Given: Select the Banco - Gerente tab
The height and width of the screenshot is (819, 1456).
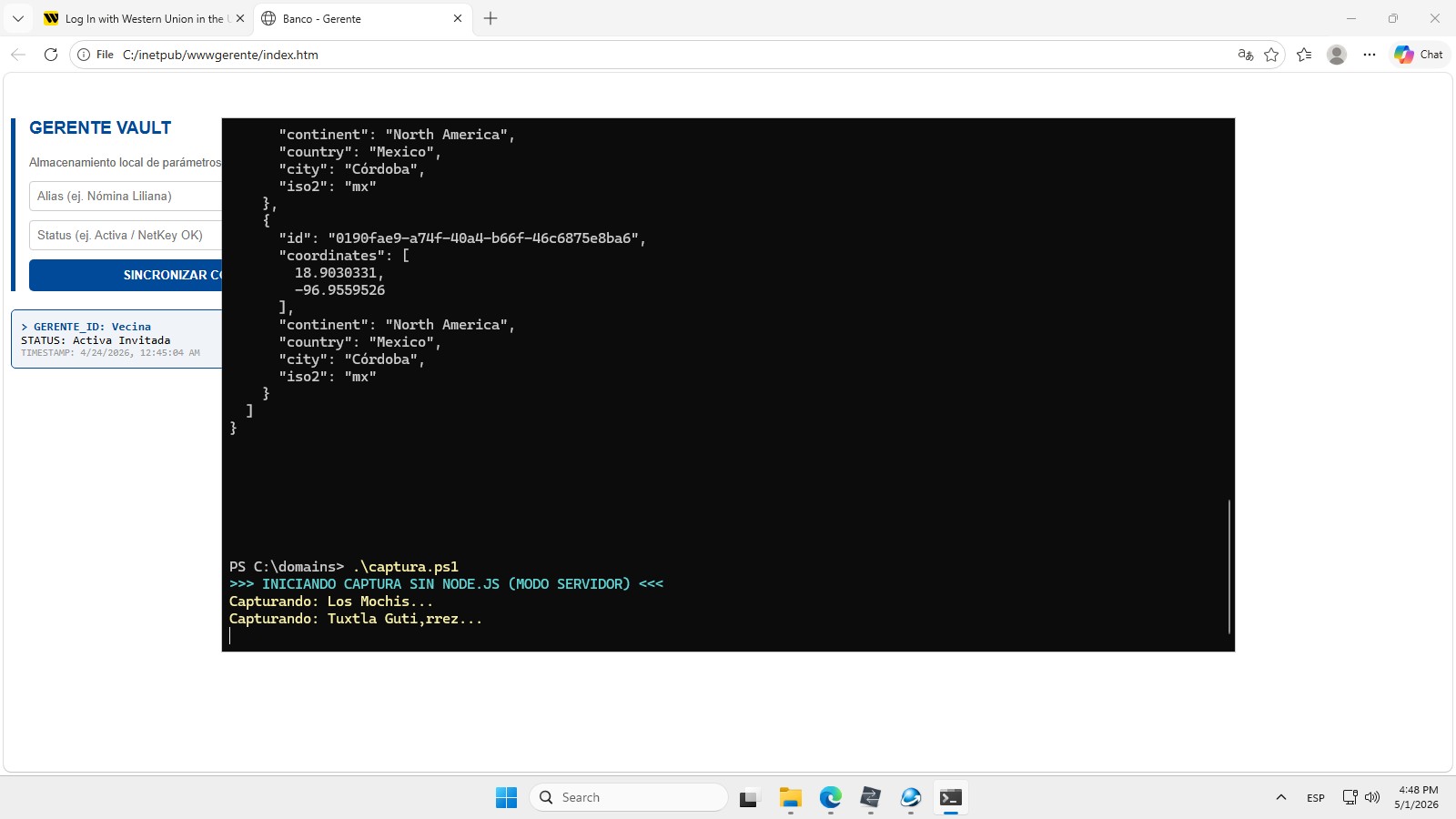Looking at the screenshot, I should point(362,18).
